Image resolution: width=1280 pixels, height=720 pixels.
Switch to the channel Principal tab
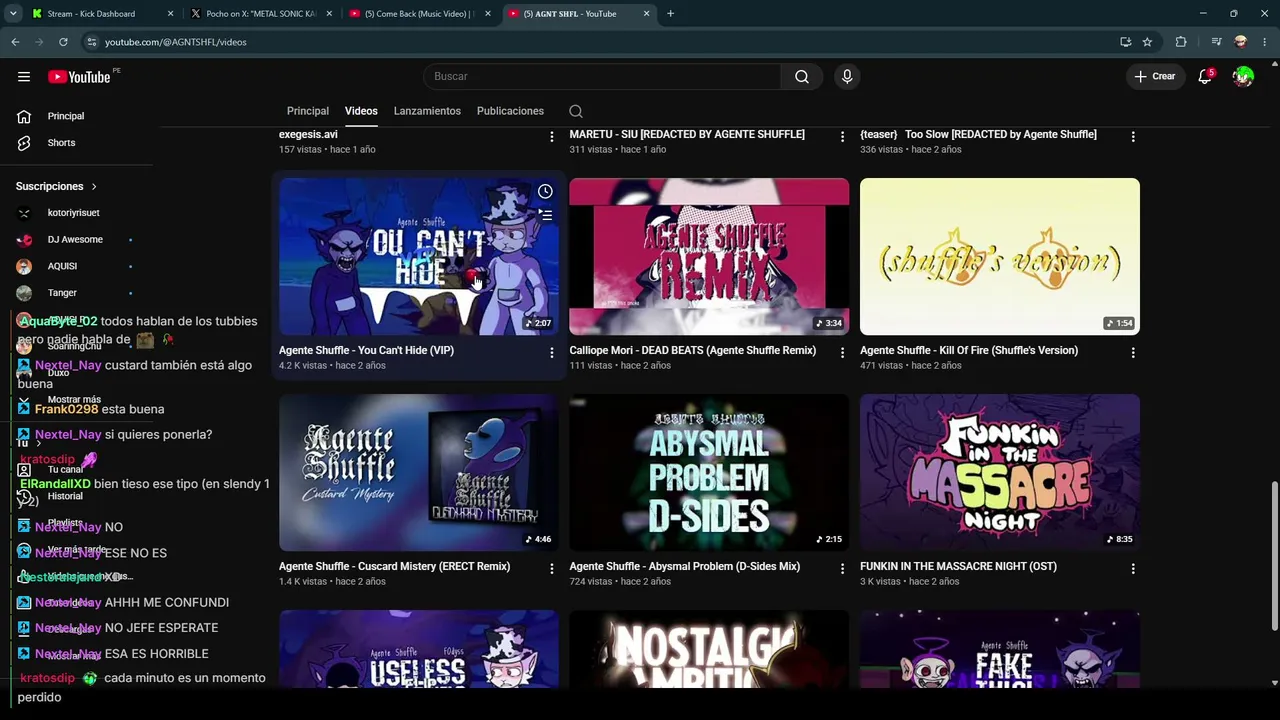coord(308,111)
